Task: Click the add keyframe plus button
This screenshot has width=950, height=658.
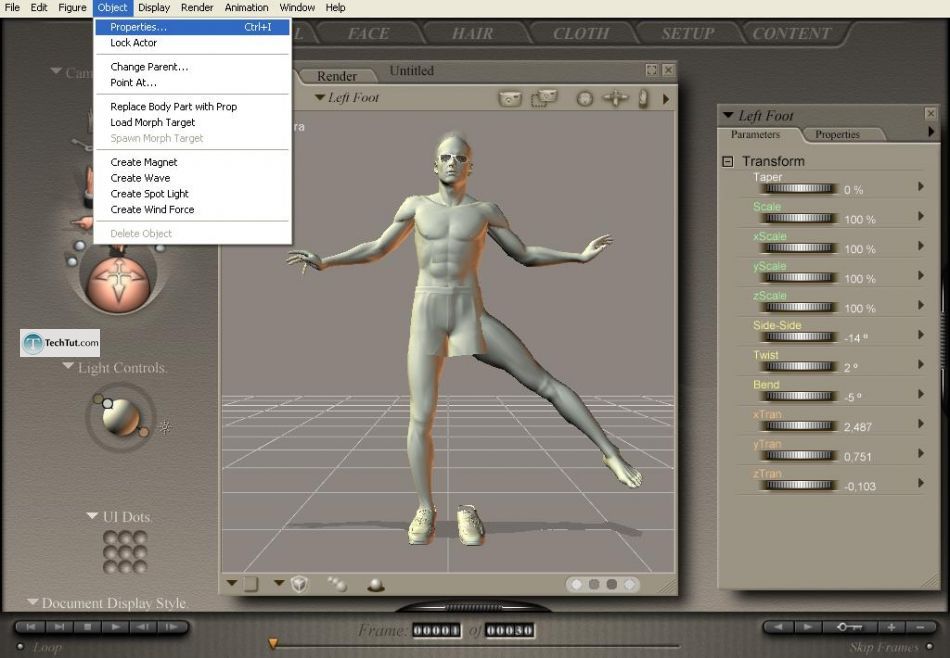Action: point(891,627)
